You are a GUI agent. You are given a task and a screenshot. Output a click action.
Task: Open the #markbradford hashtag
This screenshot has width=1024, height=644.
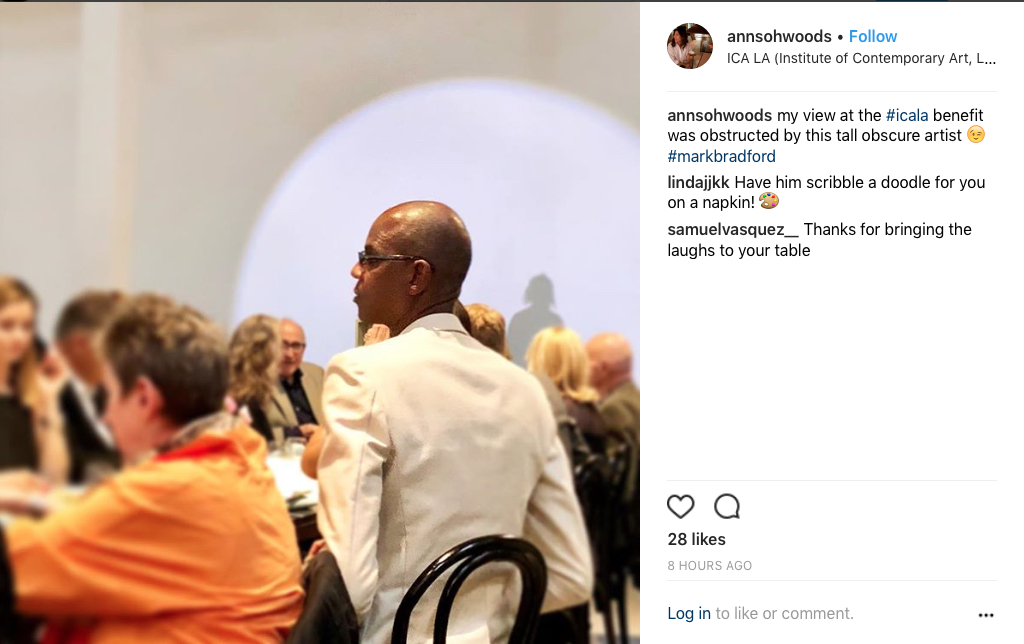(x=722, y=156)
